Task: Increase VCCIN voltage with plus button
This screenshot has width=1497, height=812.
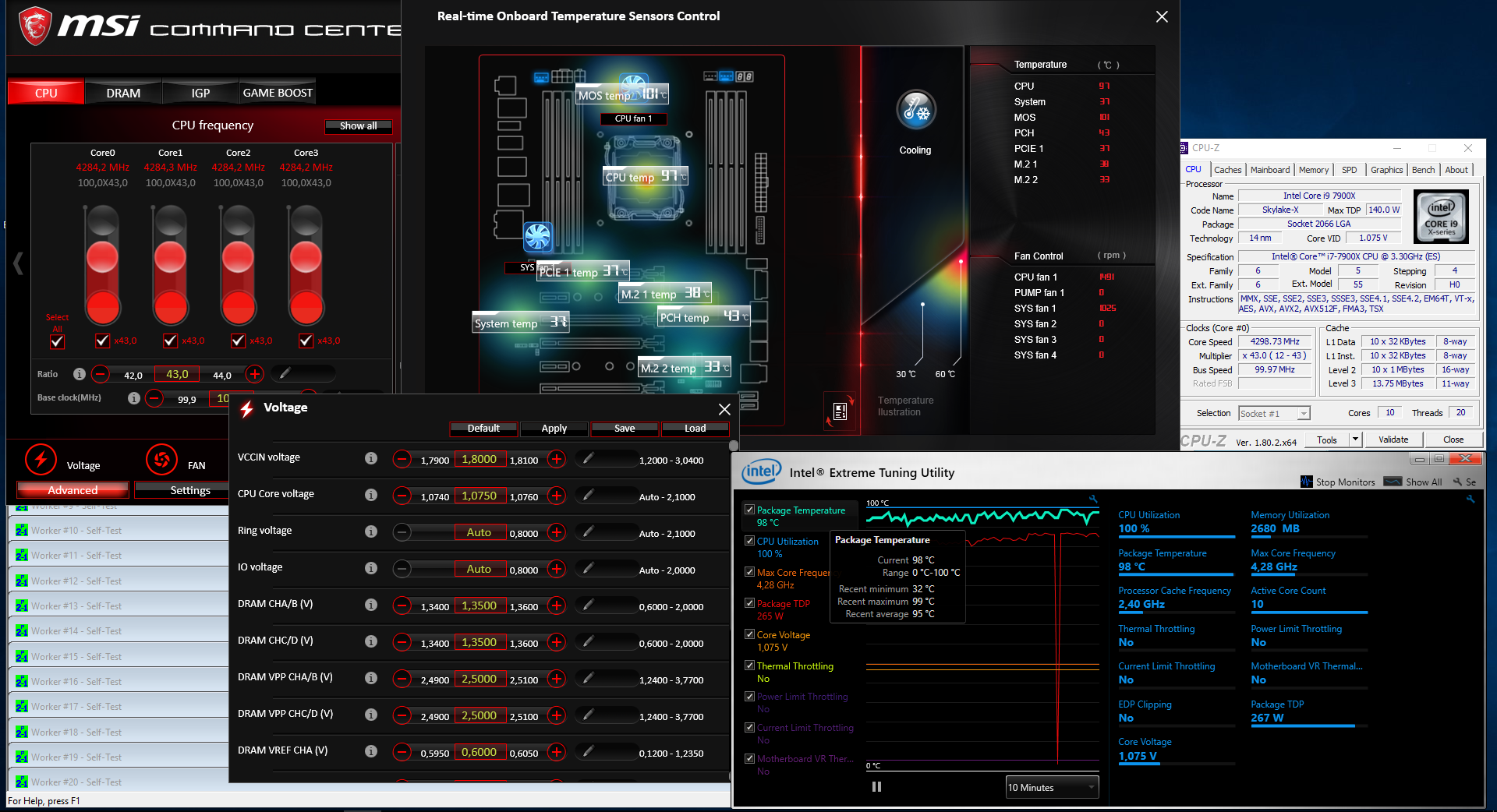Action: pos(557,459)
